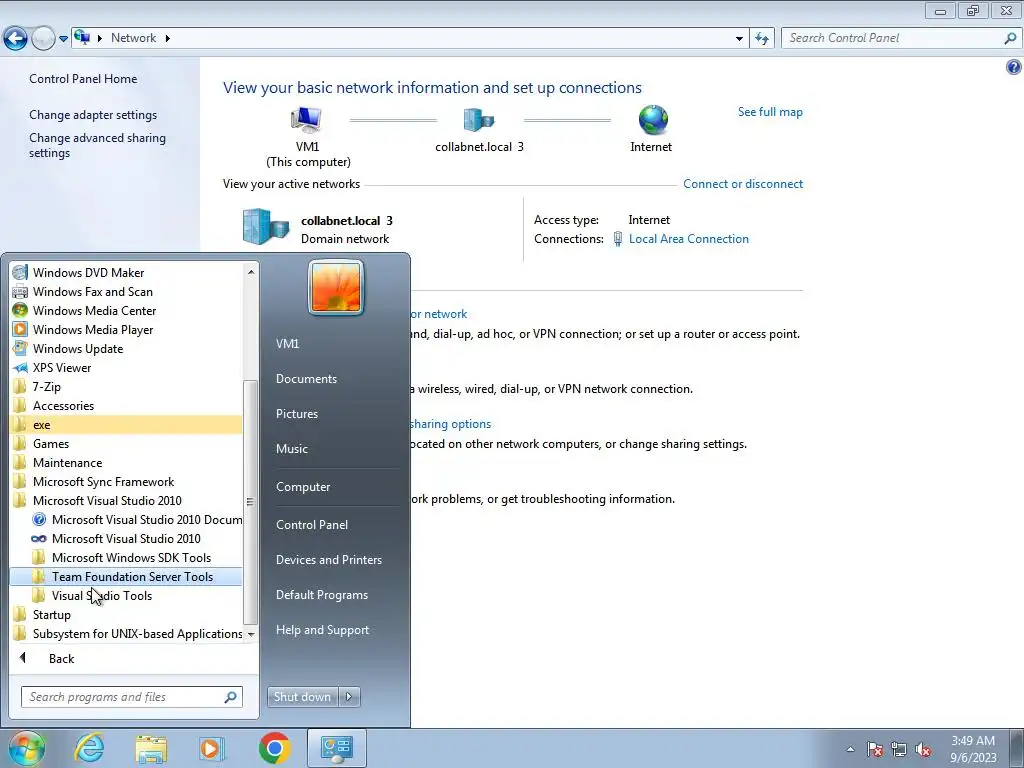Open Control Panel from Start menu
Image resolution: width=1024 pixels, height=768 pixels.
[312, 524]
